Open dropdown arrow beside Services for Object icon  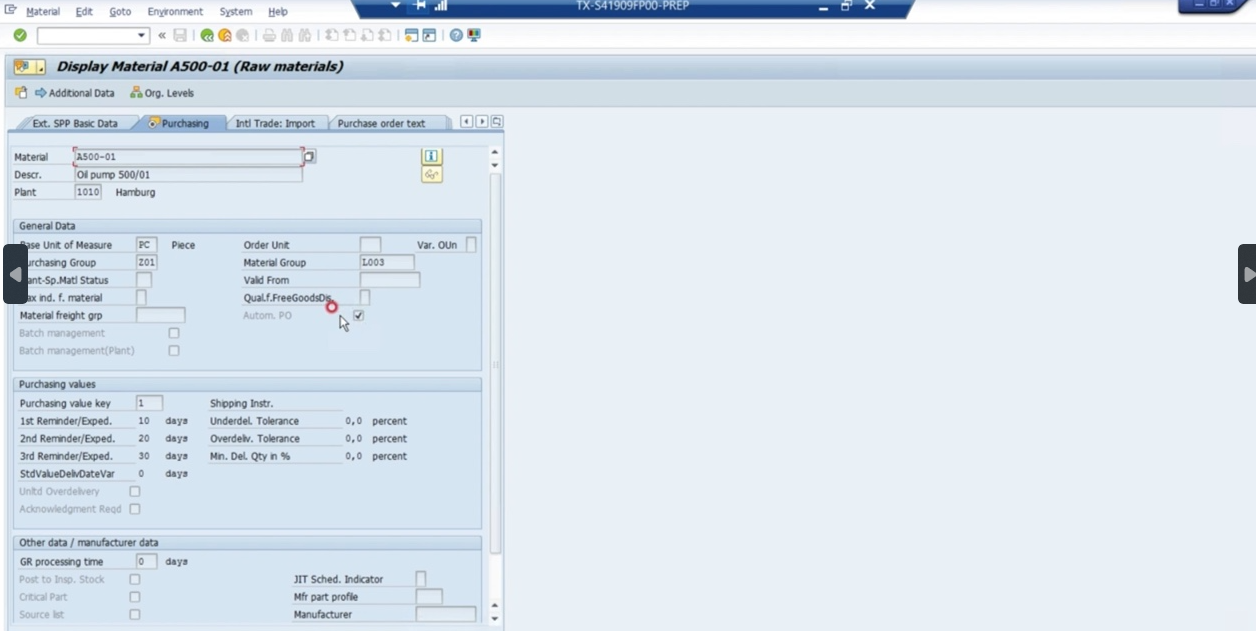[x=41, y=68]
